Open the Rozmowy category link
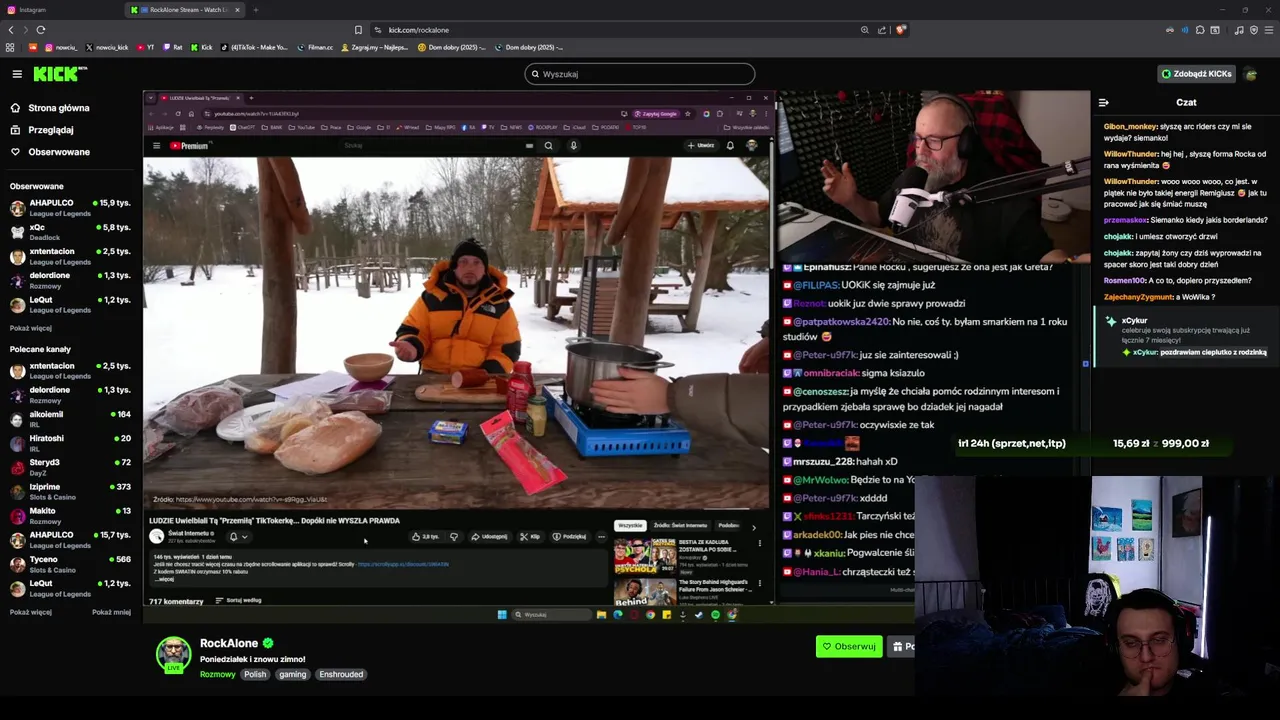This screenshot has height=720, width=1280. tap(217, 674)
